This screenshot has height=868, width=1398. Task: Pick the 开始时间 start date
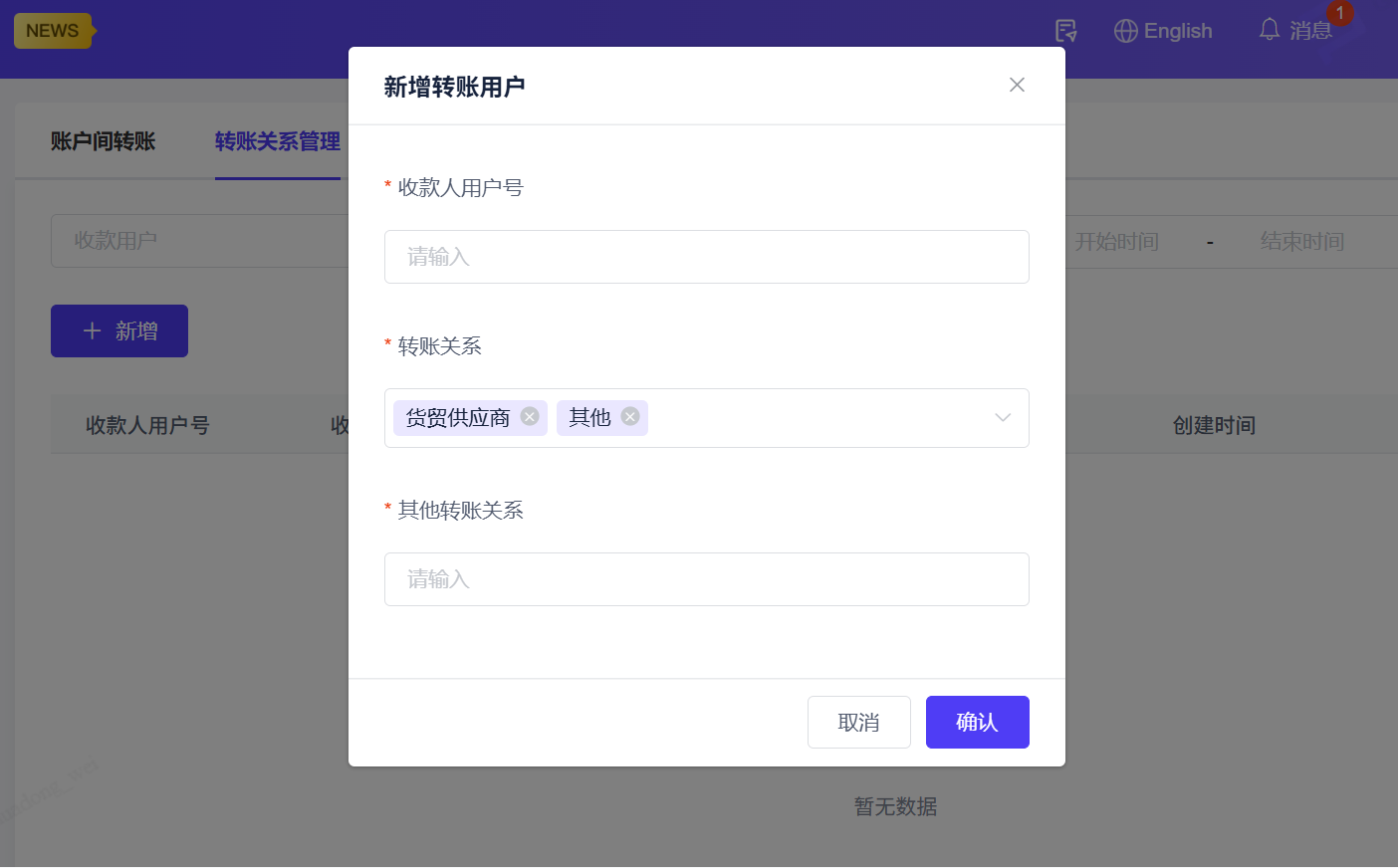click(1117, 242)
